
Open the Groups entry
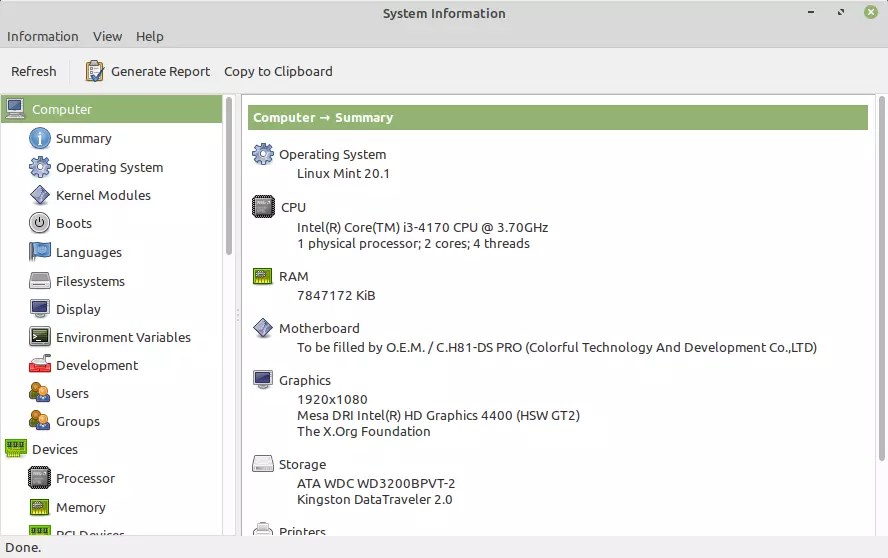[x=78, y=421]
